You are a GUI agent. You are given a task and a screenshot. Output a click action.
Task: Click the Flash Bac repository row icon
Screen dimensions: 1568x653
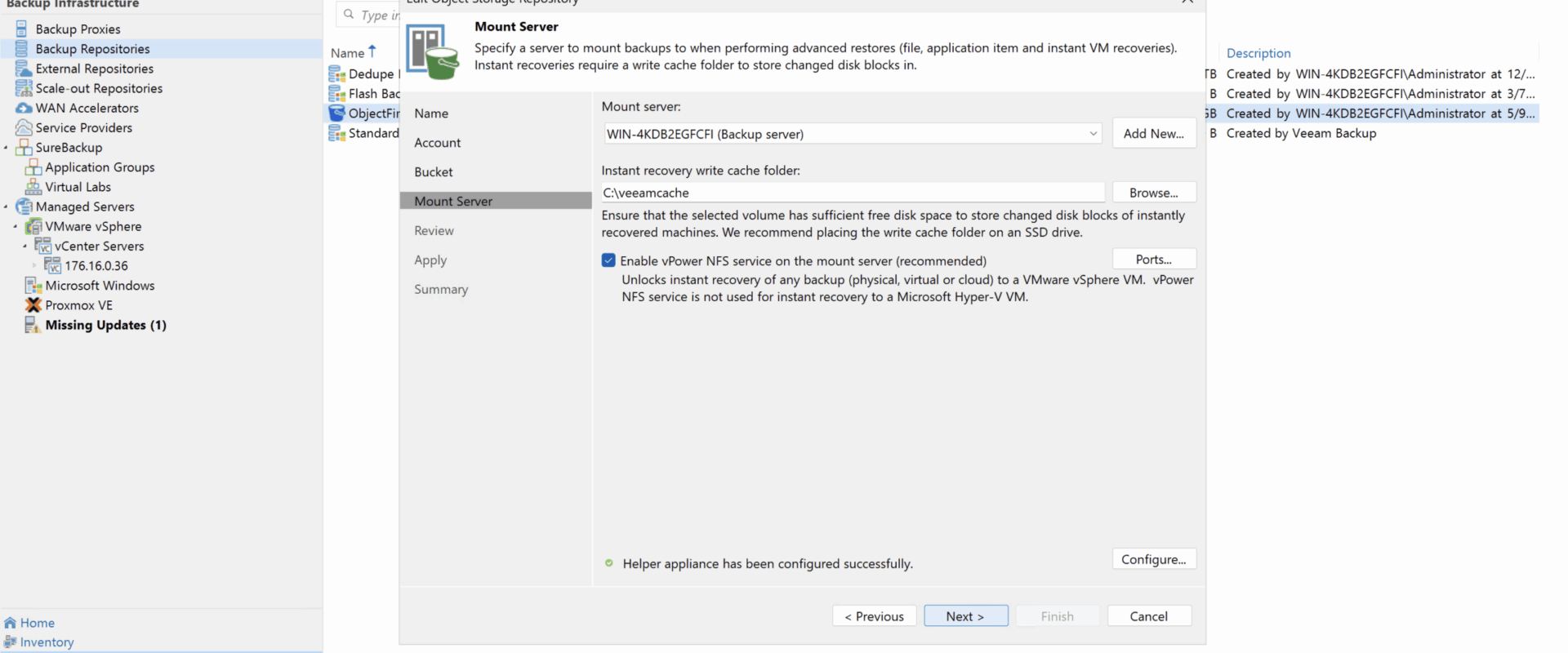[x=336, y=93]
